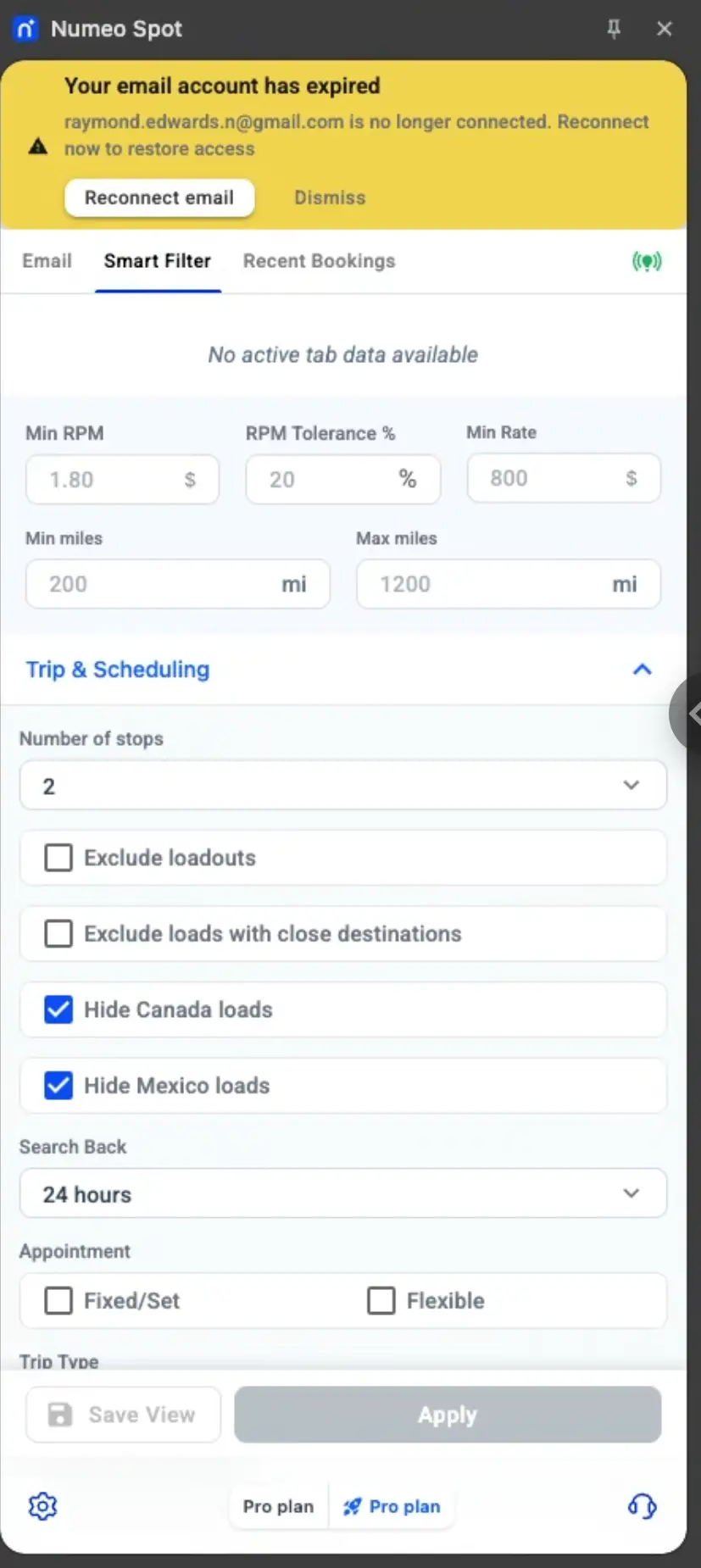Tick the Flexible appointment checkbox

[x=381, y=1300]
